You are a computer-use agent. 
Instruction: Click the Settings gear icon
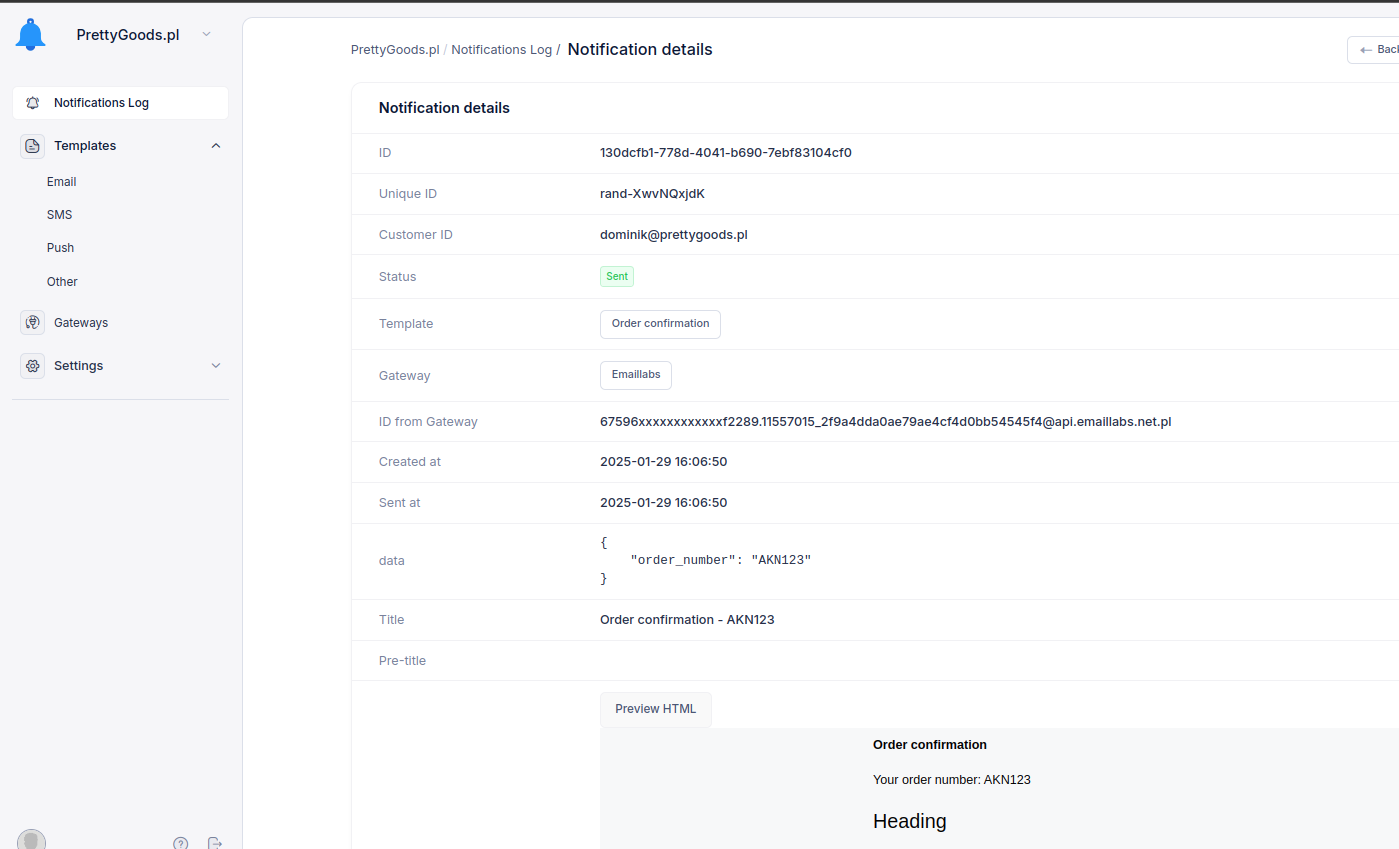click(33, 366)
